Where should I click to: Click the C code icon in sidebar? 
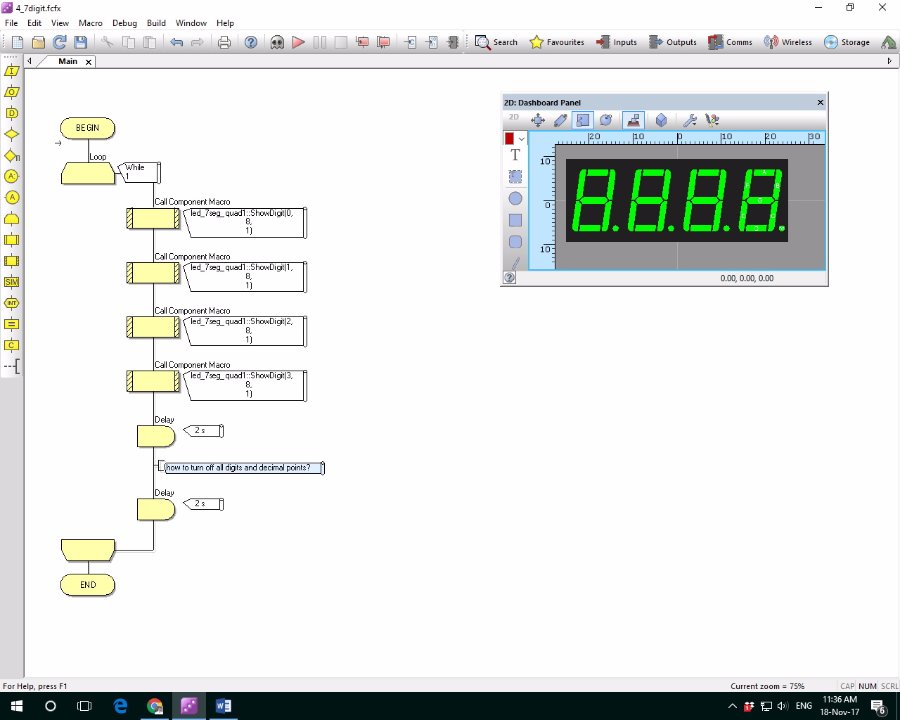11,345
